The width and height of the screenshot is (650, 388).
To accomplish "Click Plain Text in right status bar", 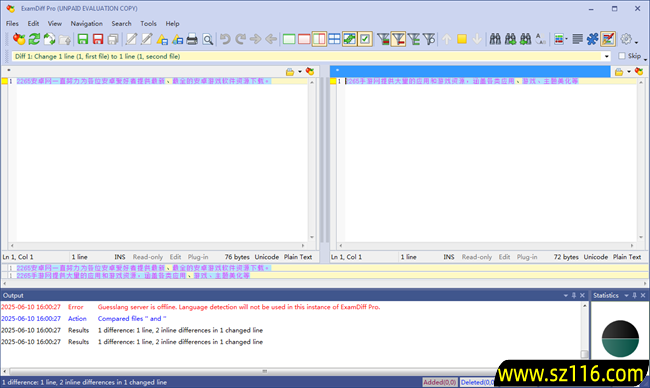I will point(627,257).
